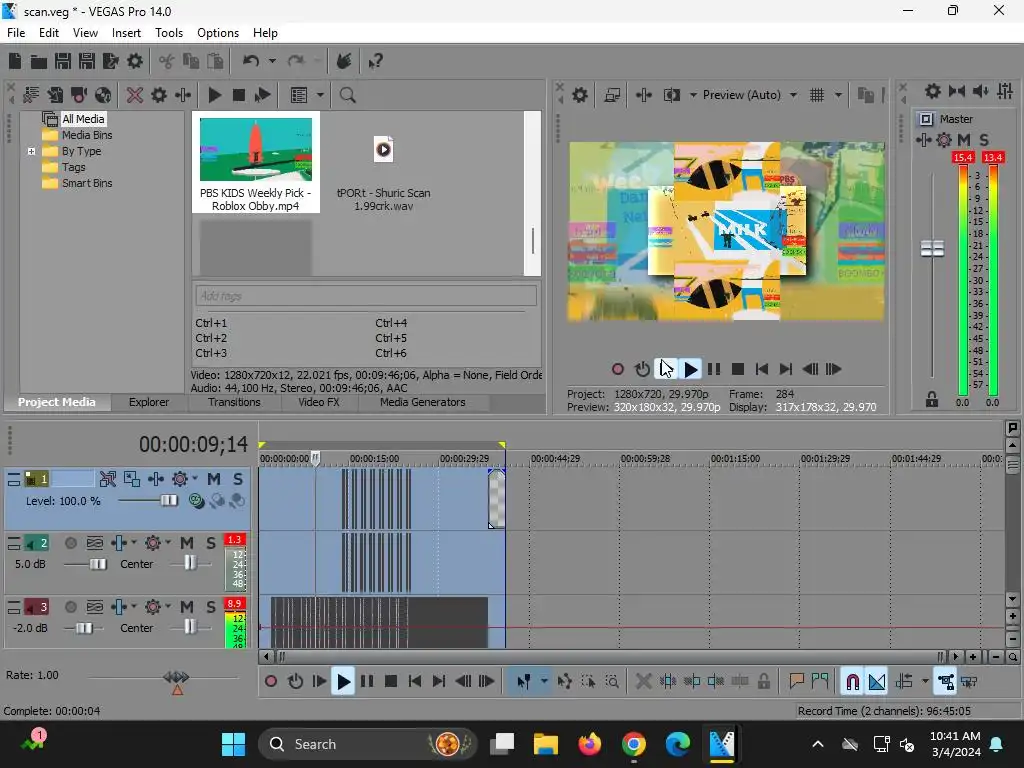Click Play in the timeline transport bar
The width and height of the screenshot is (1024, 768).
[x=343, y=682]
